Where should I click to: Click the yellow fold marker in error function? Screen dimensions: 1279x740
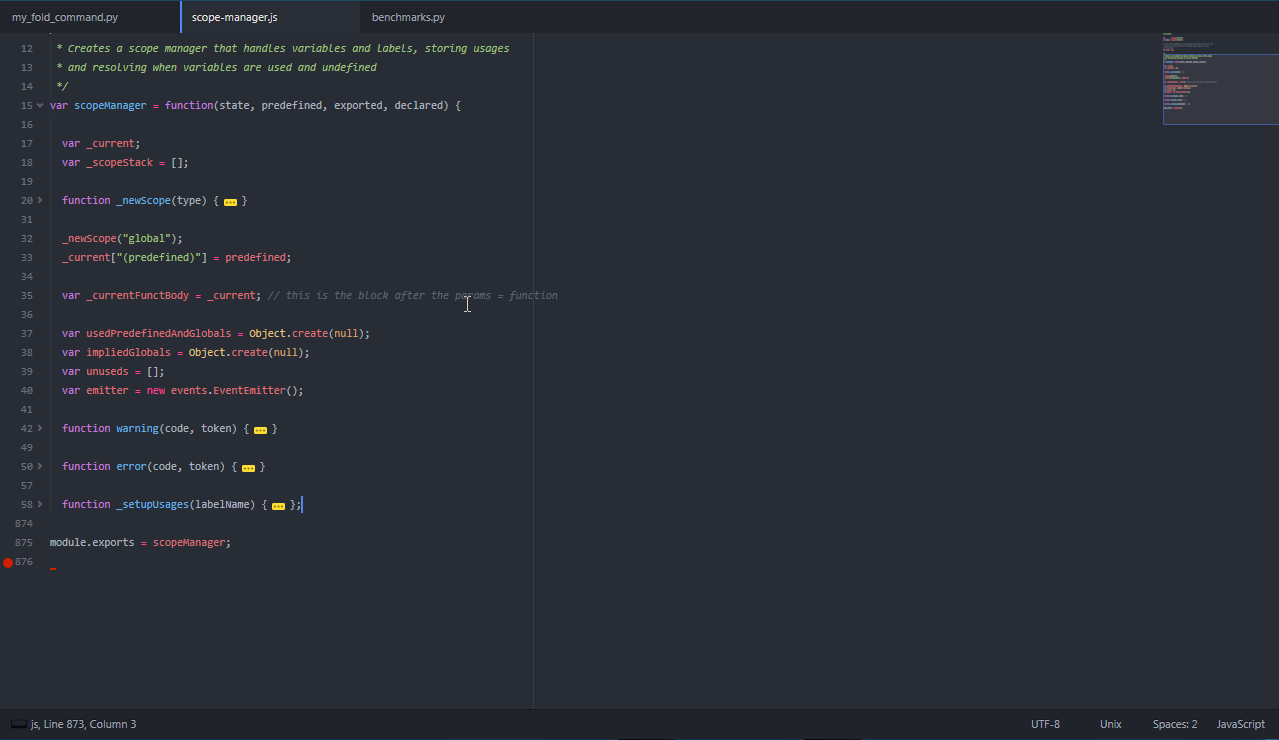coord(248,467)
